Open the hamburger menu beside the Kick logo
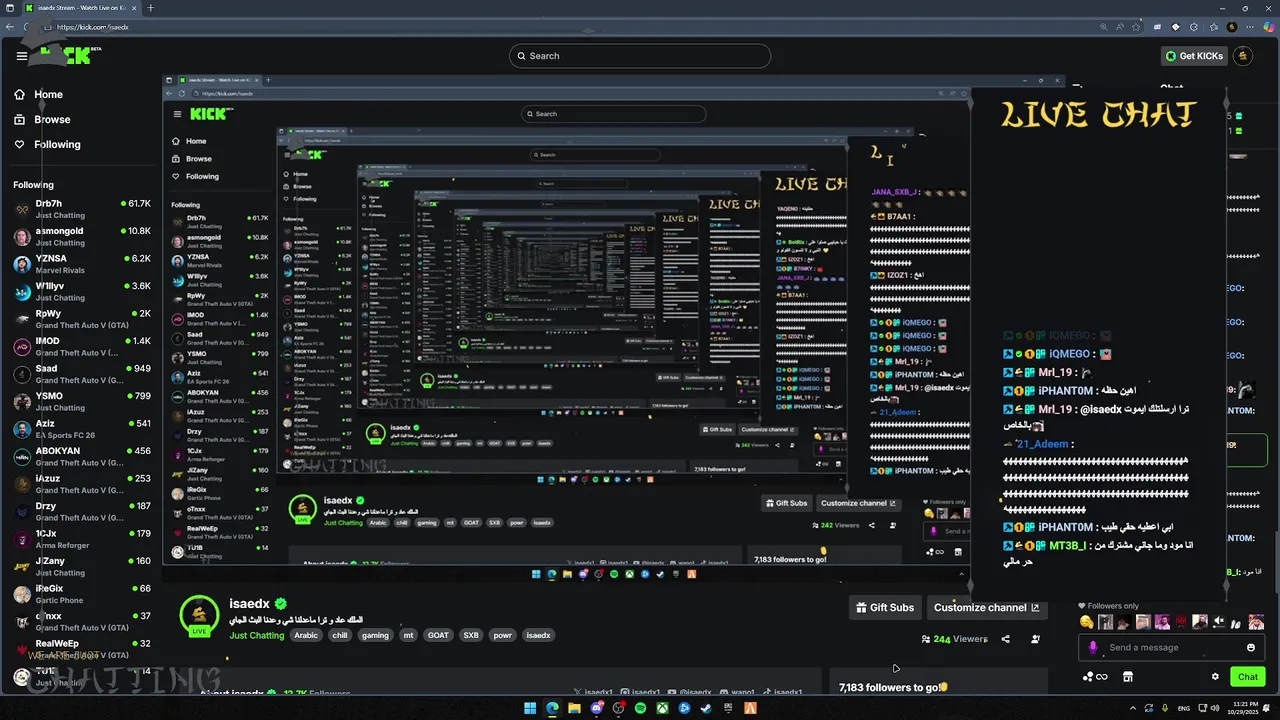This screenshot has width=1280, height=720. pos(21,56)
